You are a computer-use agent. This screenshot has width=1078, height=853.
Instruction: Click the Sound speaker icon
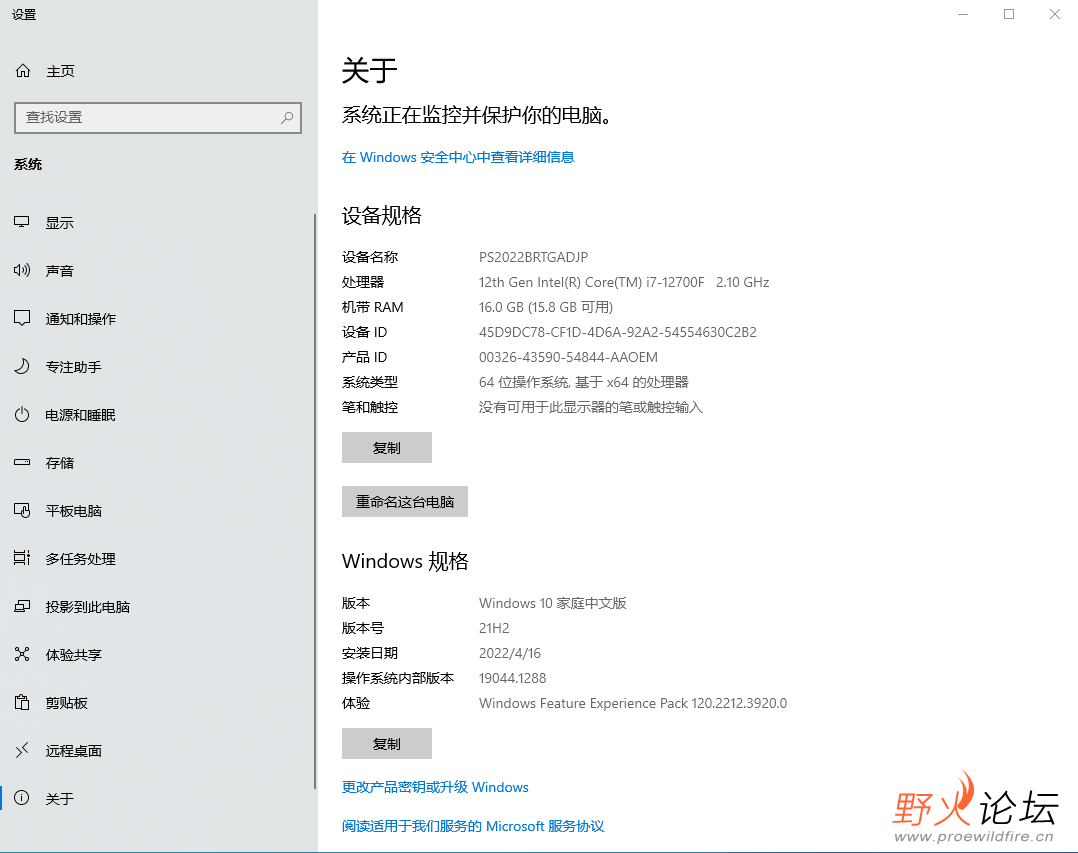point(22,270)
